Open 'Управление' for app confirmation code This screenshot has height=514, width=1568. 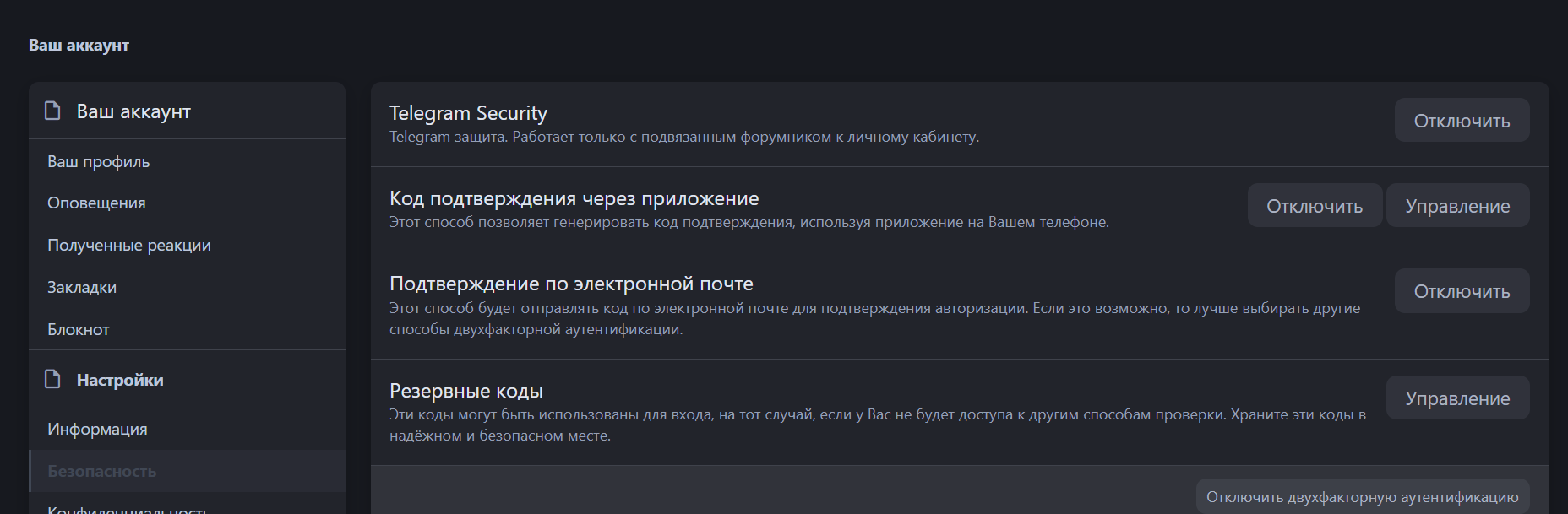coord(1457,206)
